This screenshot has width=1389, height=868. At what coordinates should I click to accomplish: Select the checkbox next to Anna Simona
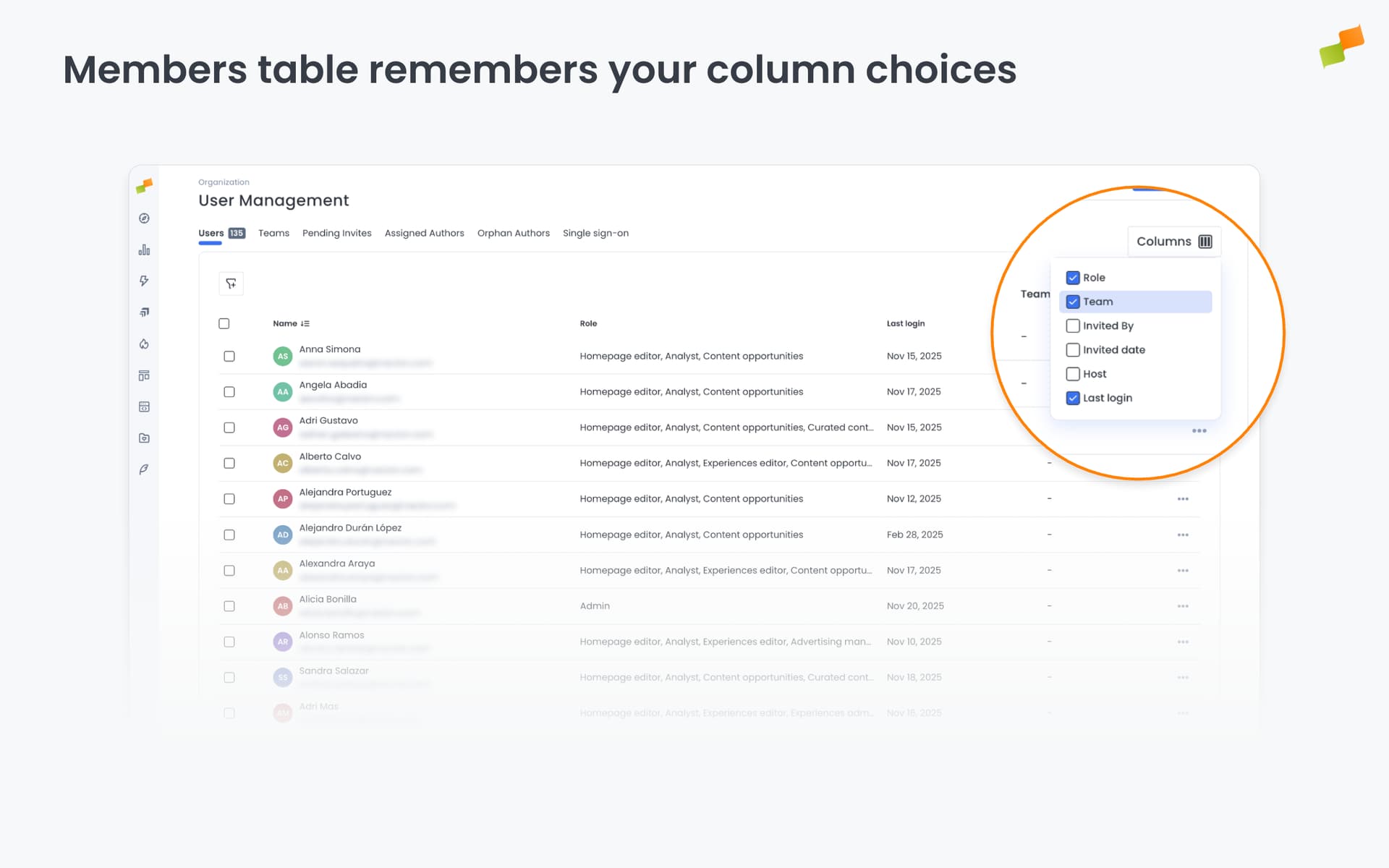229,356
